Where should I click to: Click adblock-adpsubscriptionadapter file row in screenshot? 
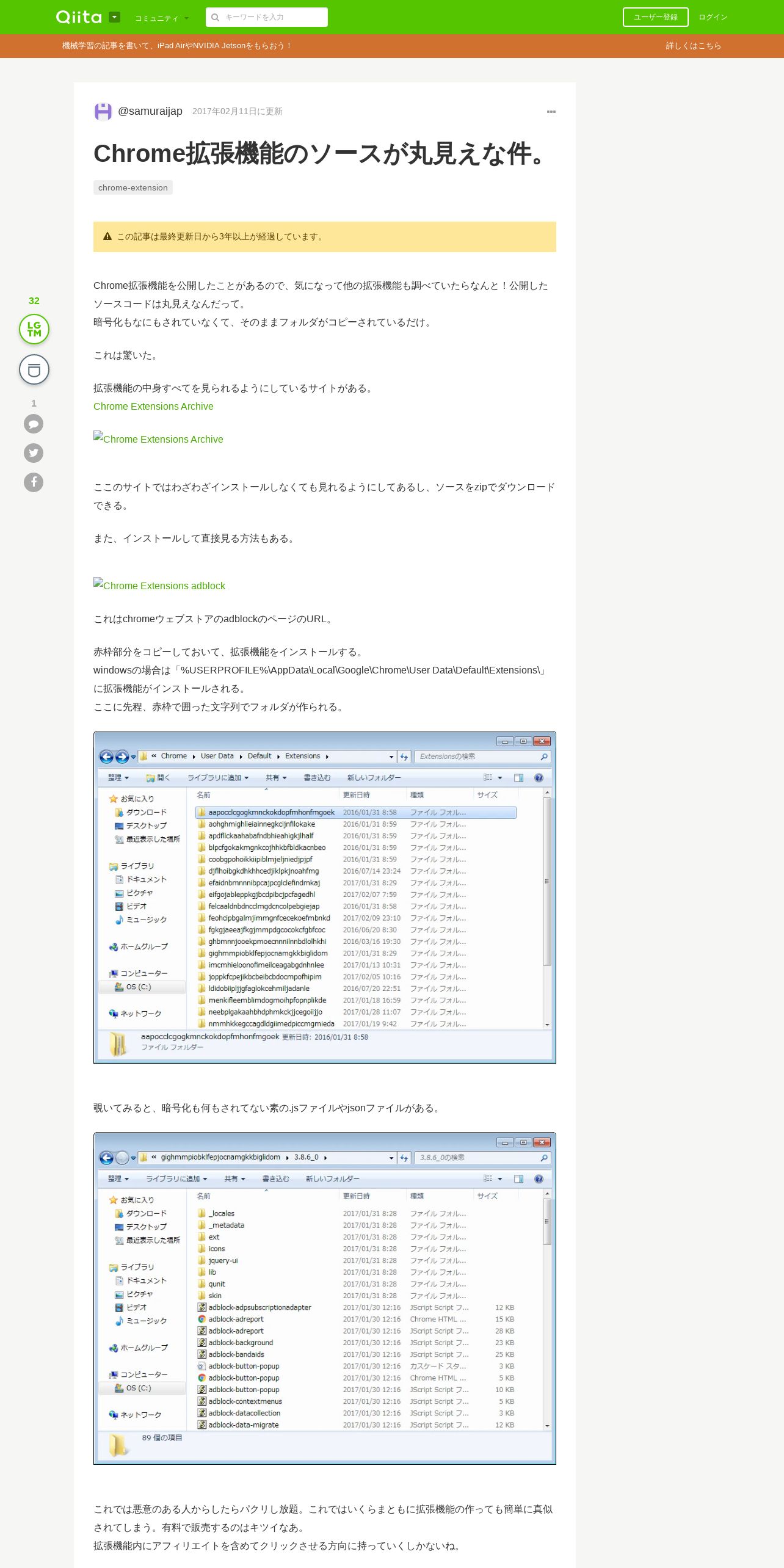[x=356, y=1307]
